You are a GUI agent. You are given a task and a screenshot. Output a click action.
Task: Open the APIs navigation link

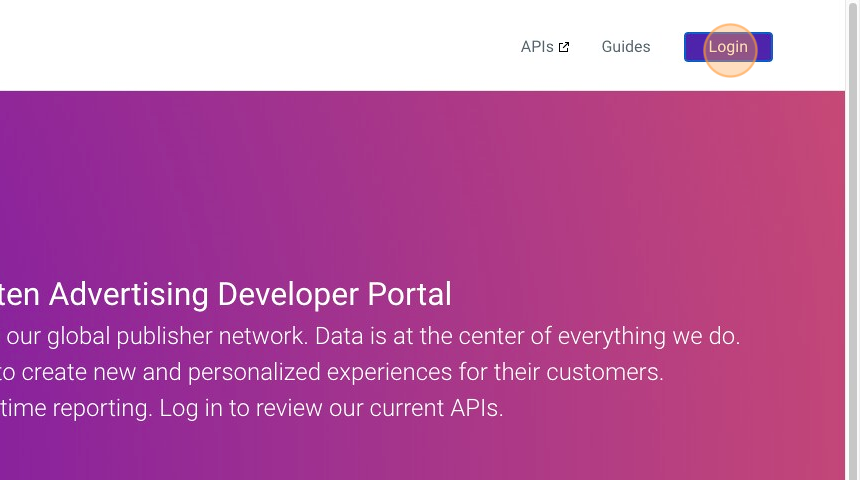[537, 47]
